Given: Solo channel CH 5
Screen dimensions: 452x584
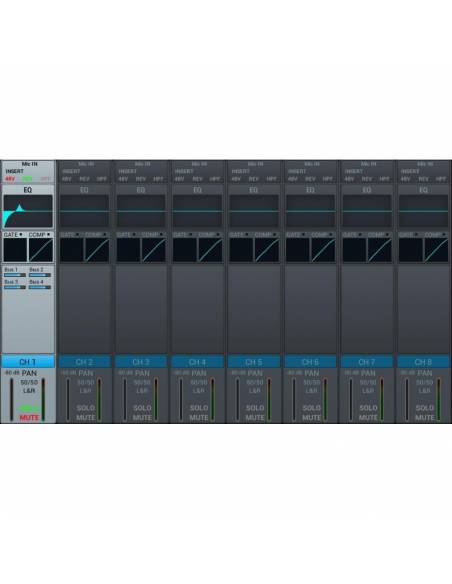Looking at the screenshot, I should point(255,408).
